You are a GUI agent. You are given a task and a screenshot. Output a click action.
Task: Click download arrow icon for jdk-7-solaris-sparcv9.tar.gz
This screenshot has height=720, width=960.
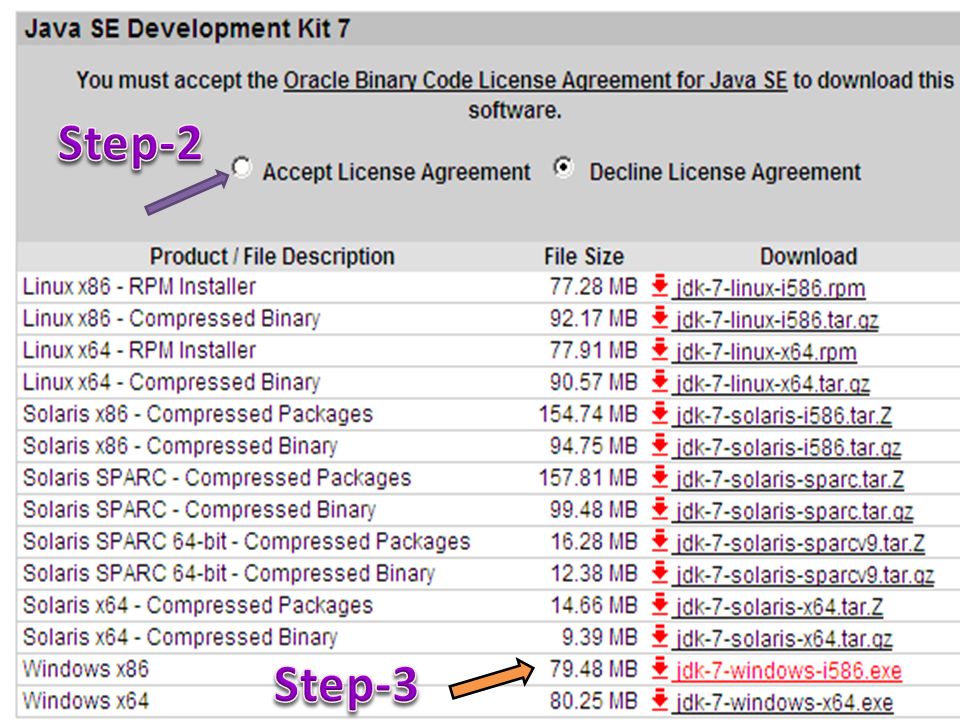pyautogui.click(x=659, y=572)
